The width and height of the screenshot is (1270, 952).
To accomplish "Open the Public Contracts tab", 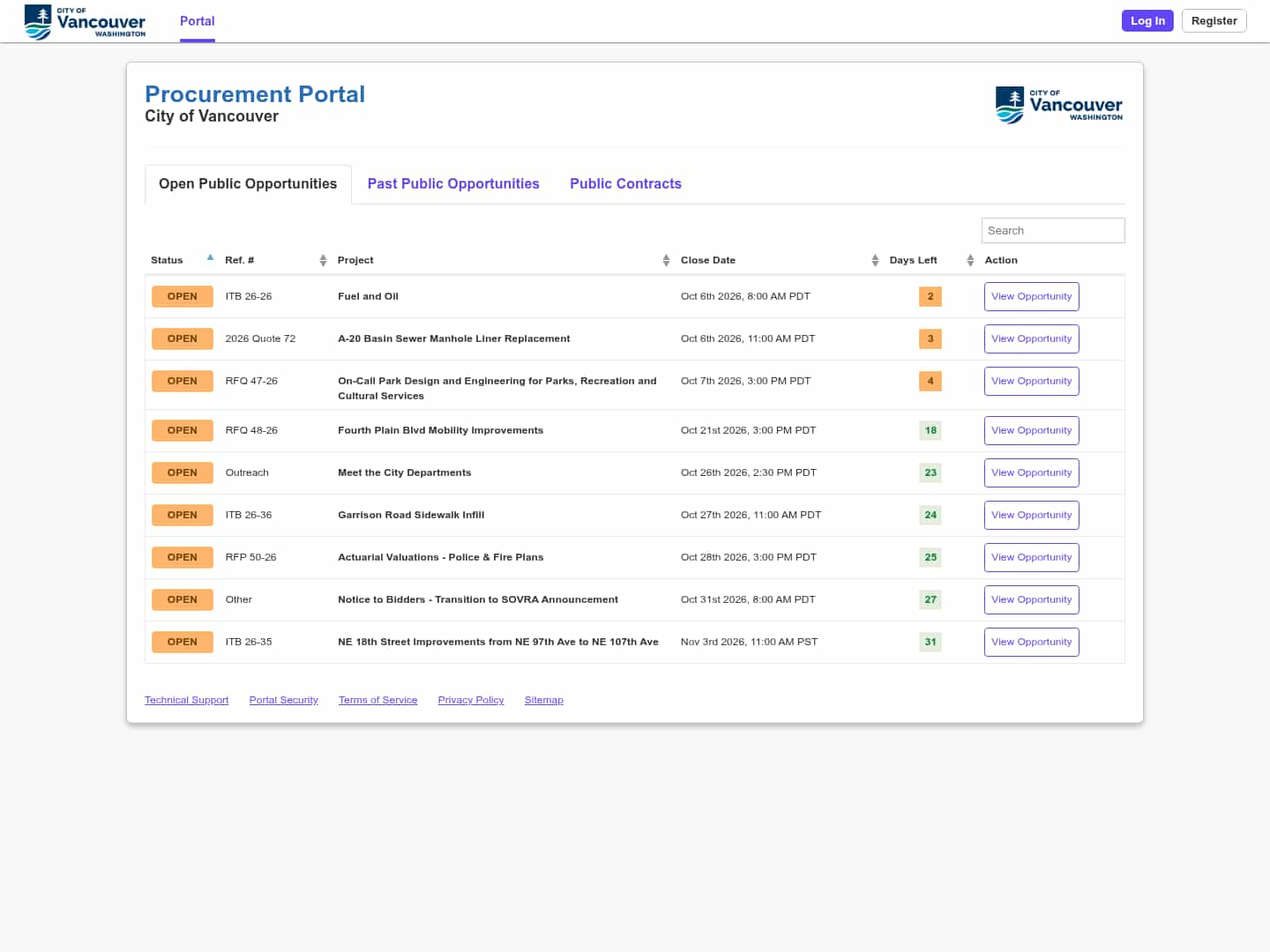I will click(x=625, y=183).
